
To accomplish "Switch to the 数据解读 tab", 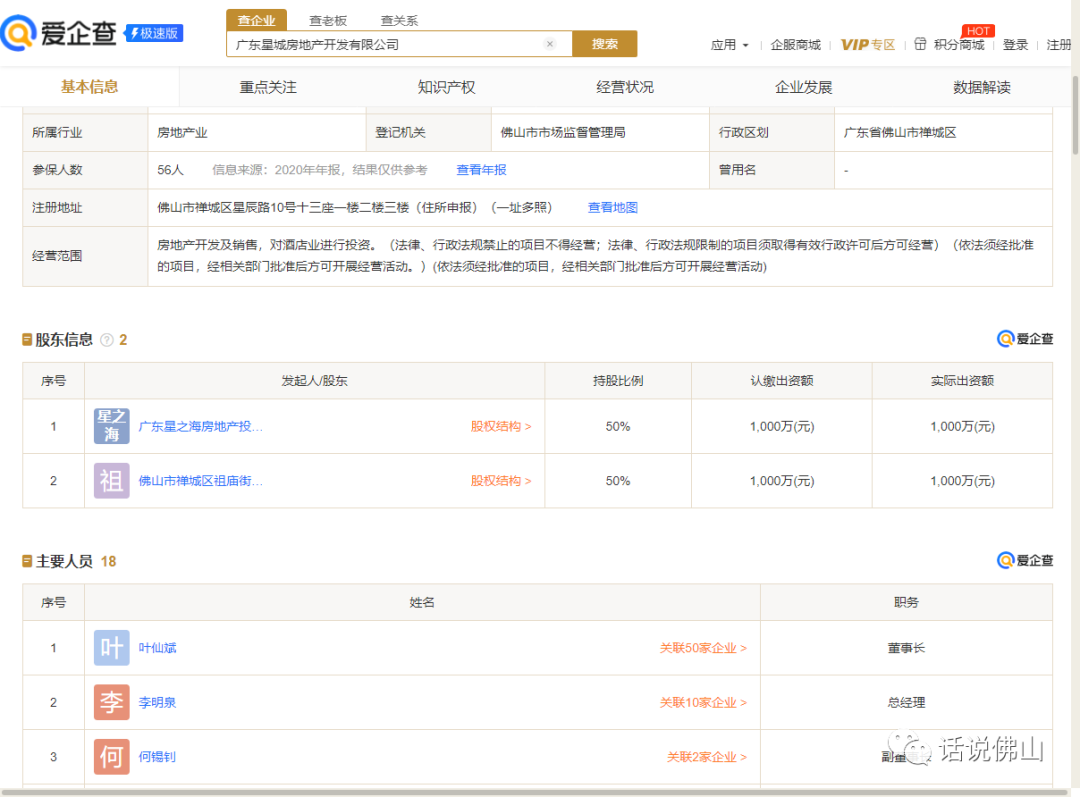I will 982,87.
